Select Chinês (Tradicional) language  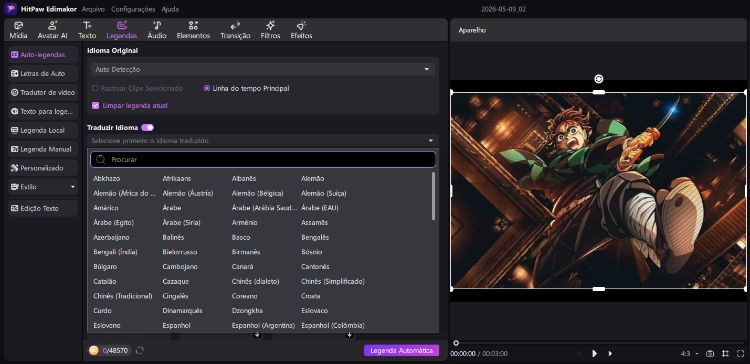123,296
